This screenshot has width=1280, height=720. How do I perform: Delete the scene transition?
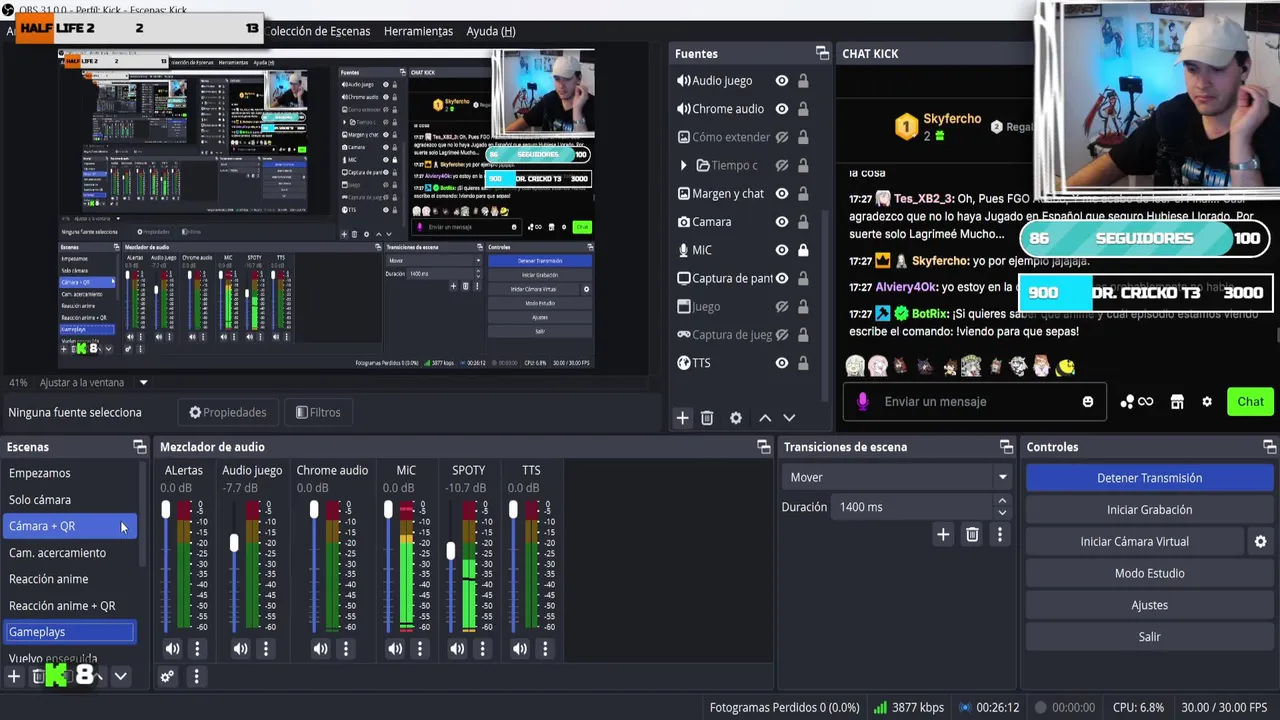pos(972,535)
